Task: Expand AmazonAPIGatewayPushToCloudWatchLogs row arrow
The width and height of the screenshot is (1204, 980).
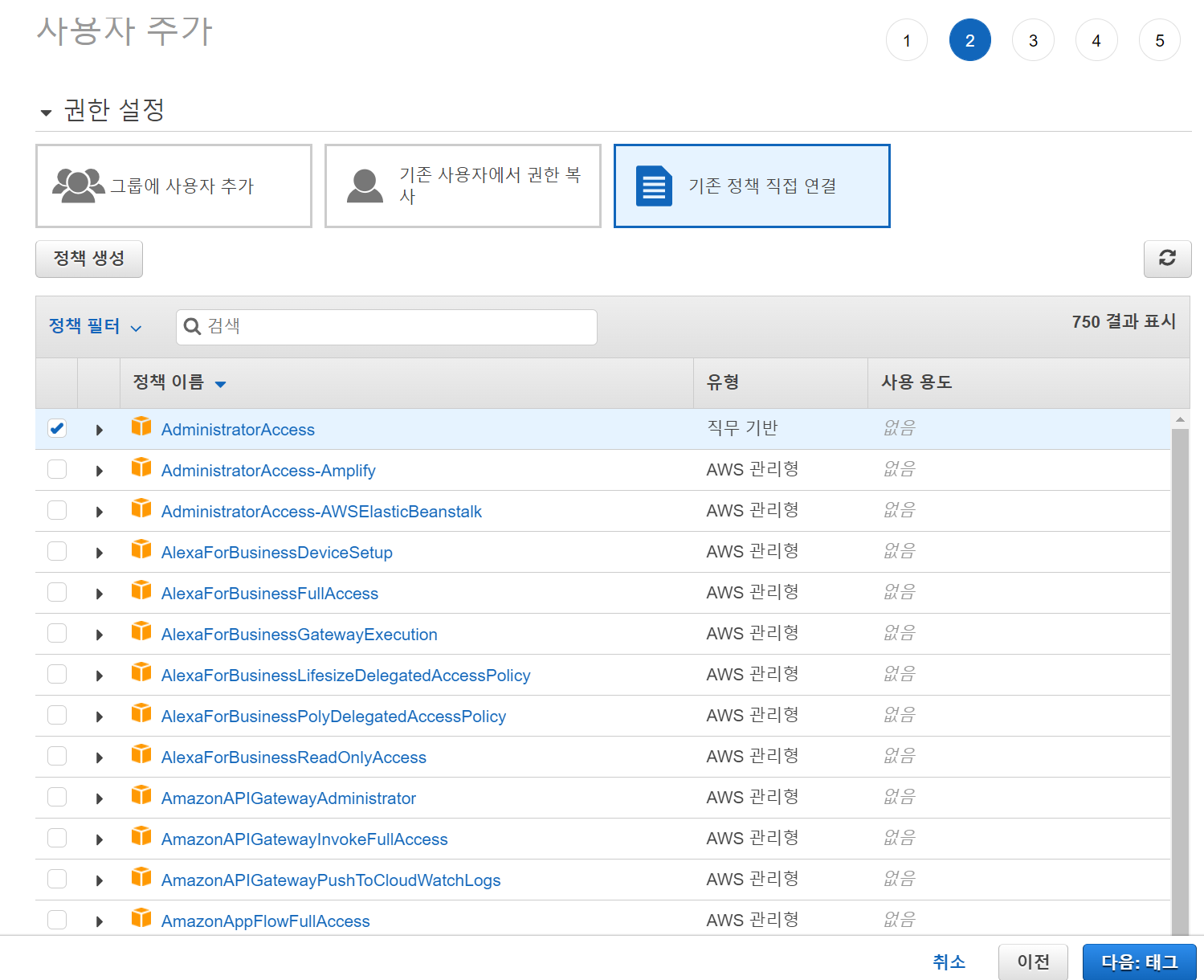Action: [x=100, y=880]
